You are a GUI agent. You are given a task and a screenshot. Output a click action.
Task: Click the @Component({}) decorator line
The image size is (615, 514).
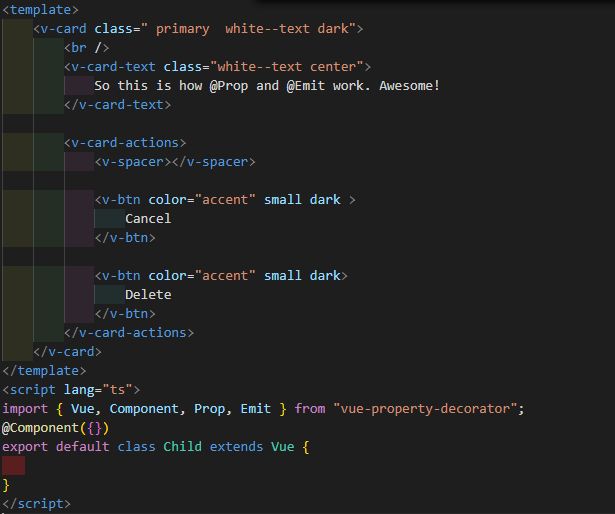coord(55,428)
